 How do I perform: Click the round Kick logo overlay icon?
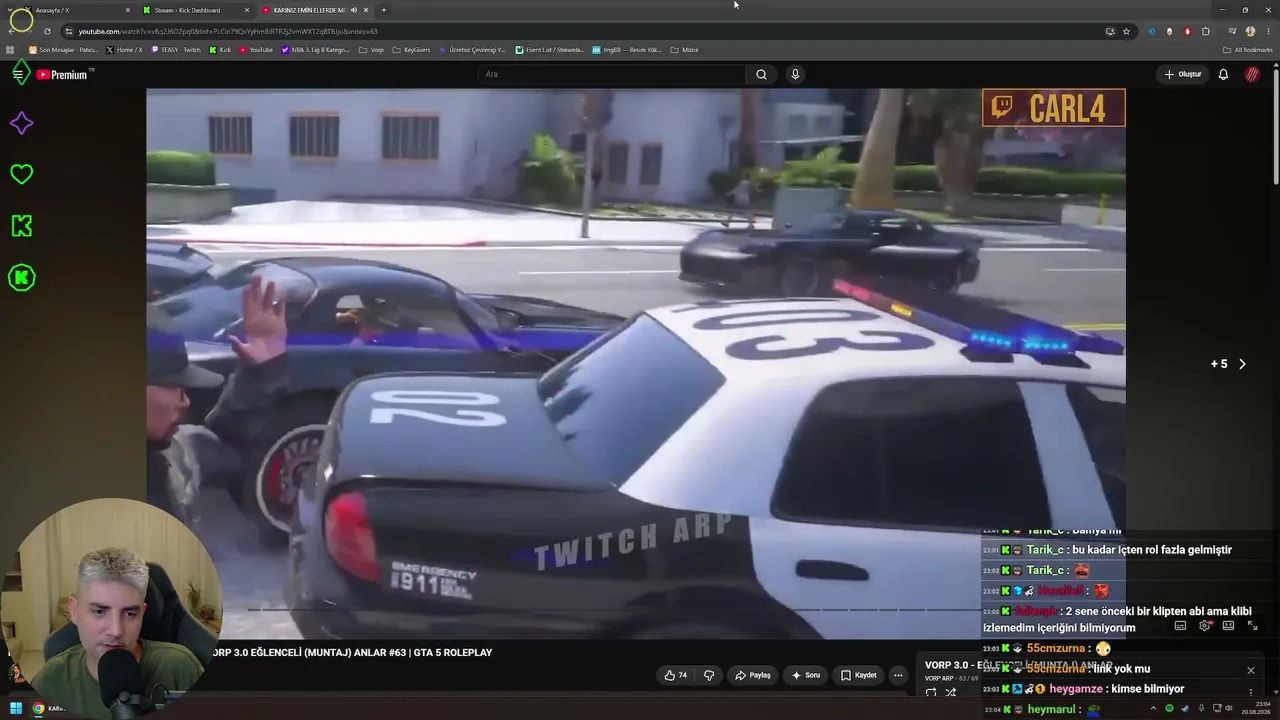pyautogui.click(x=21, y=278)
